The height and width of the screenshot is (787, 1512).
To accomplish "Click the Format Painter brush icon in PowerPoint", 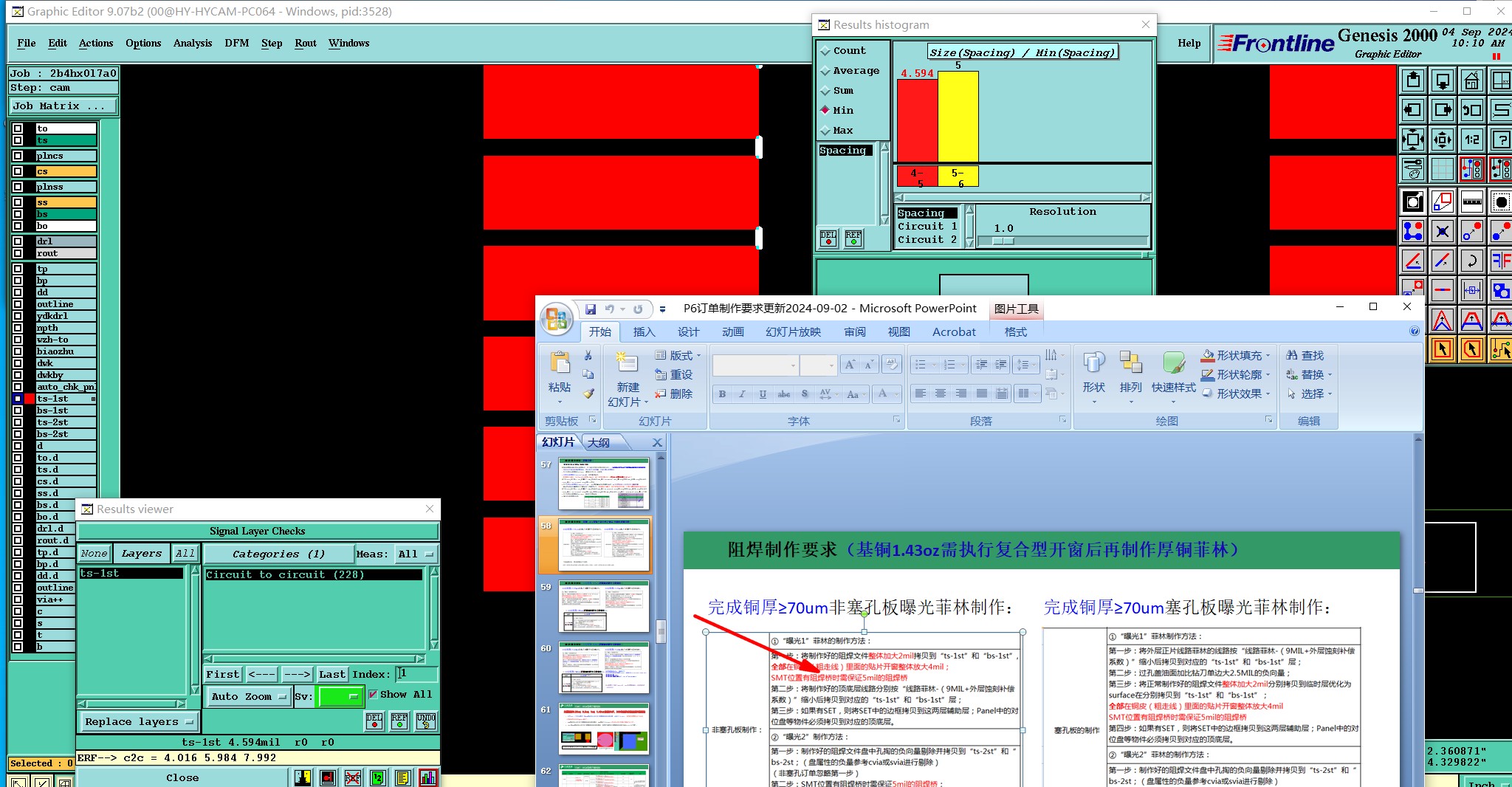I will pos(588,393).
